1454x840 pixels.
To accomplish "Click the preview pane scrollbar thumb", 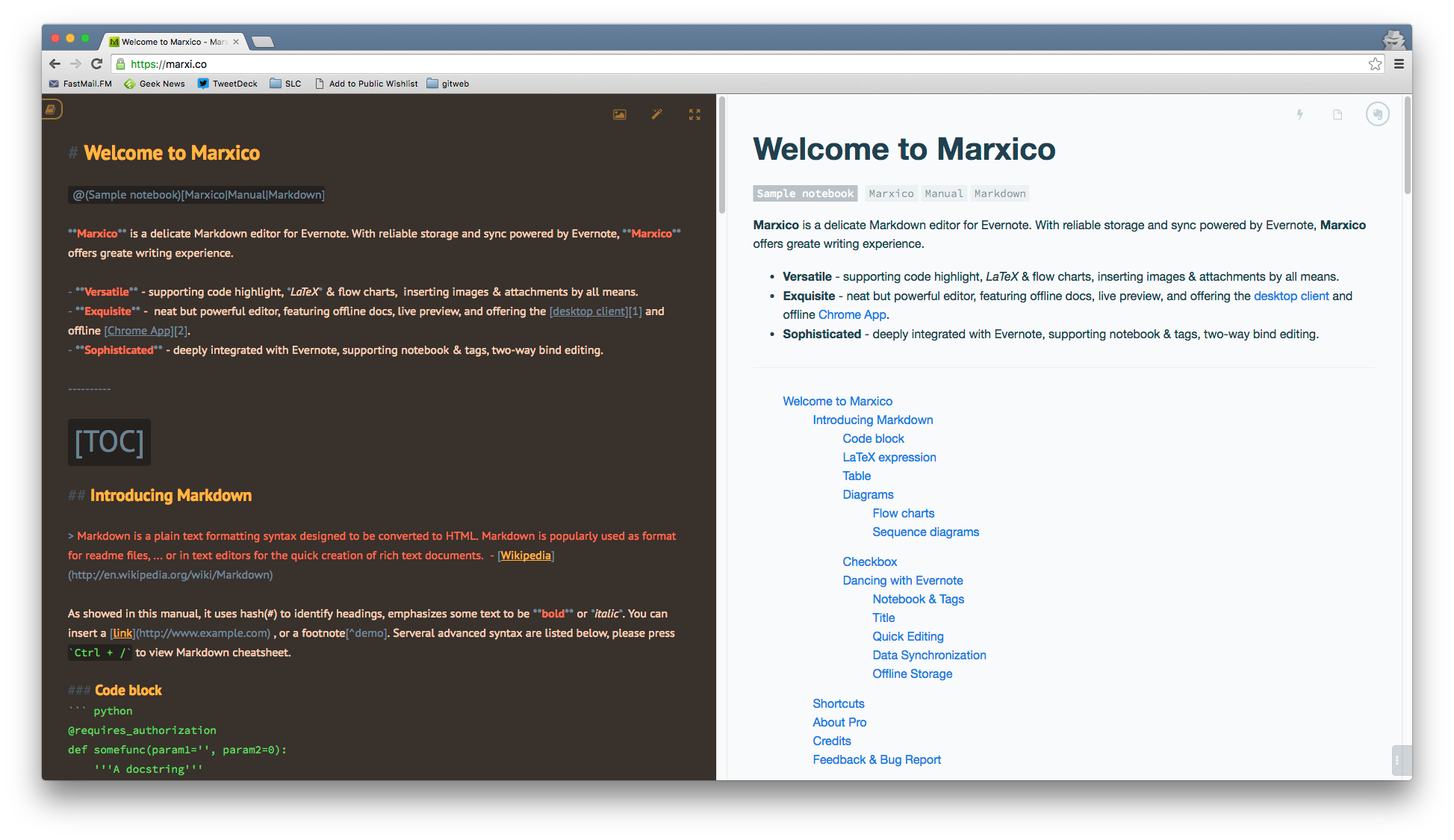I will (1408, 146).
